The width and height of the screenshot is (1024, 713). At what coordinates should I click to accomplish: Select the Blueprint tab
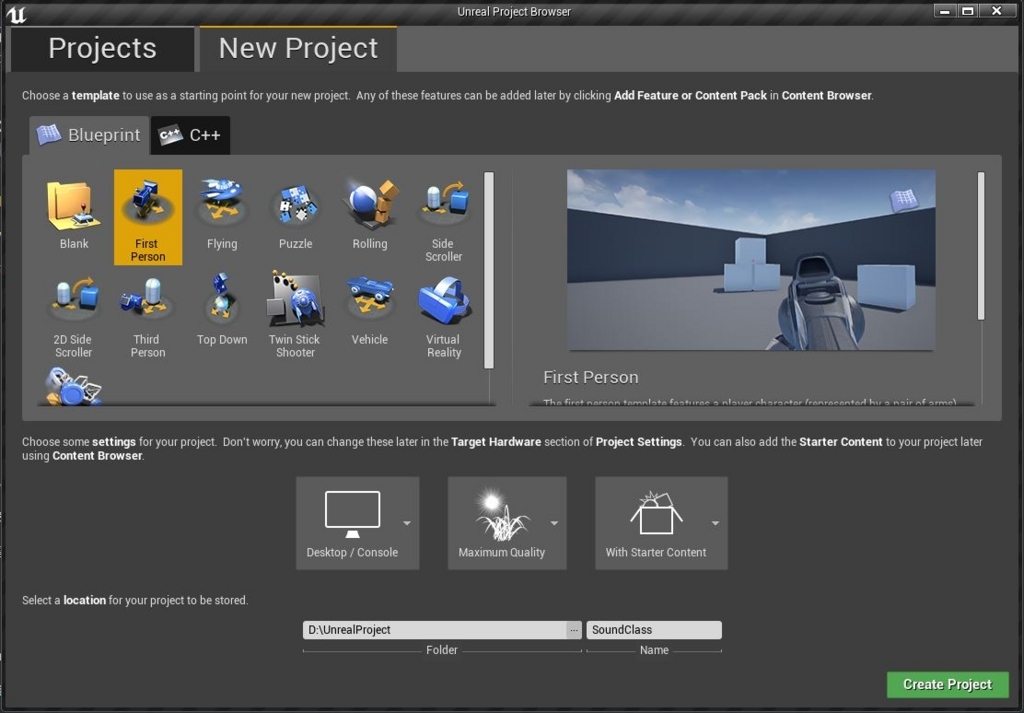89,135
